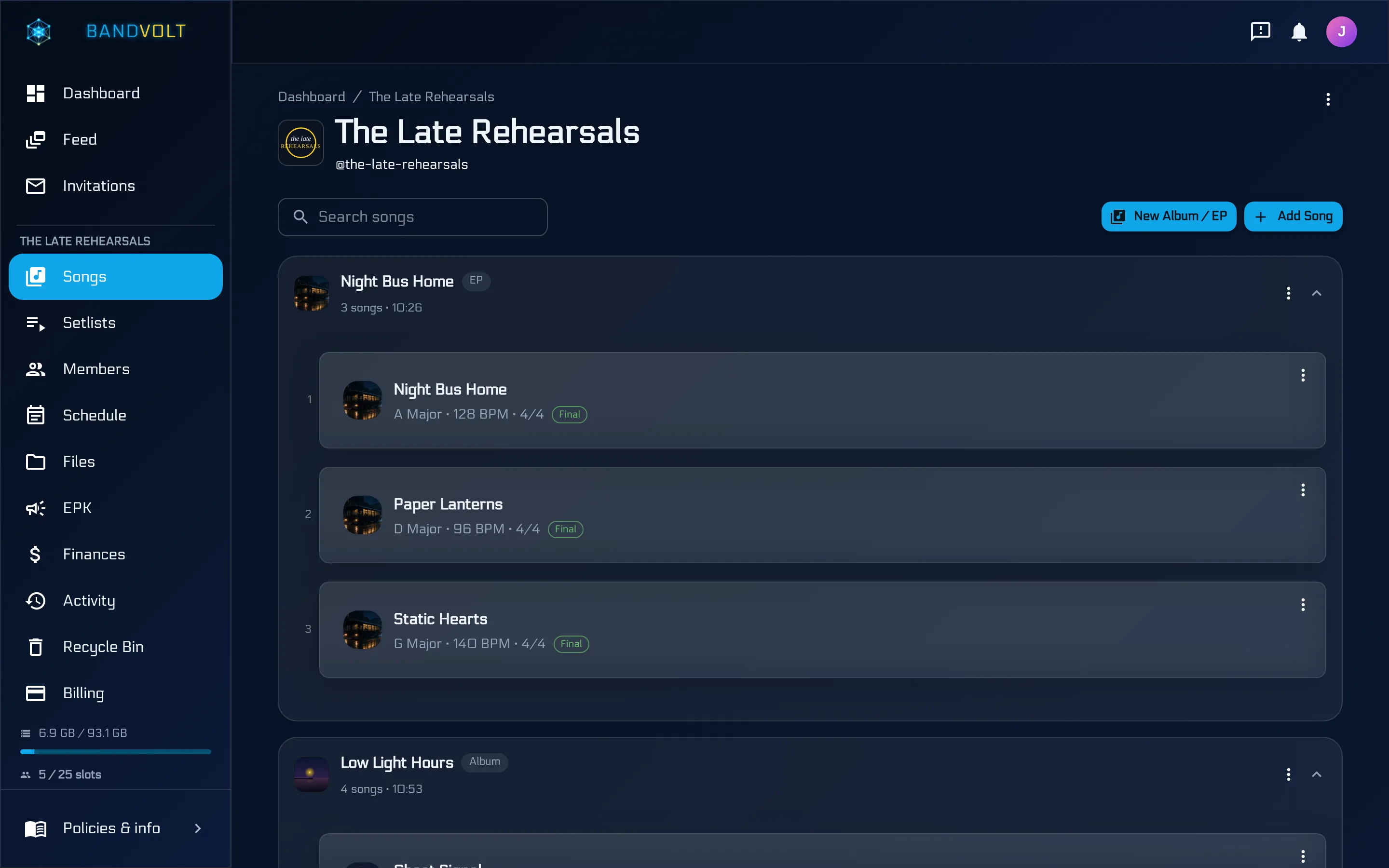The image size is (1389, 868).
Task: Click the BANDVOLT brand name
Action: pyautogui.click(x=136, y=31)
